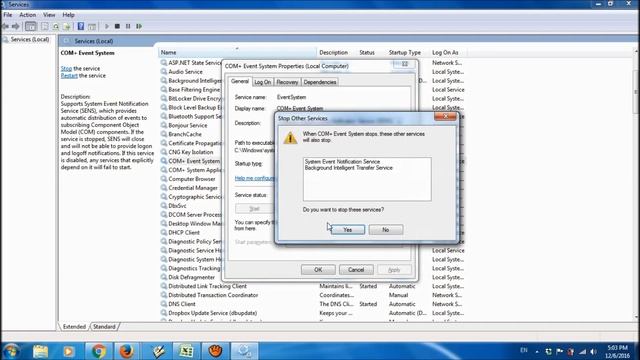Open the Action menu

pyautogui.click(x=27, y=15)
